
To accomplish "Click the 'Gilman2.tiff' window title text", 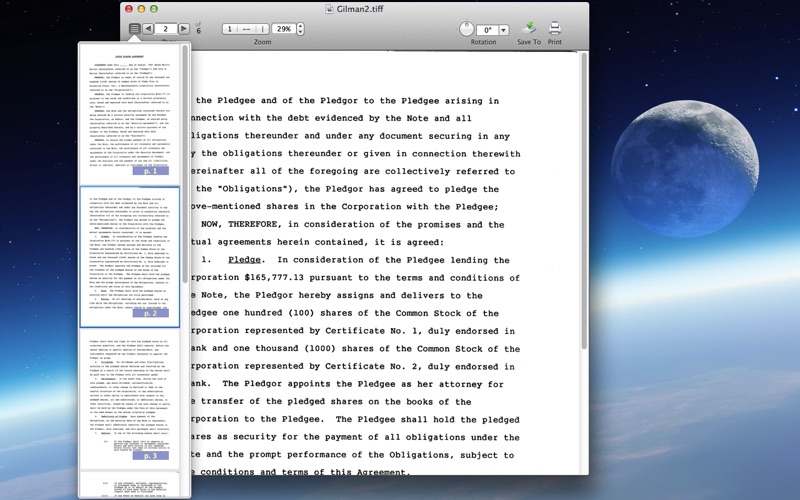I will tap(360, 9).
